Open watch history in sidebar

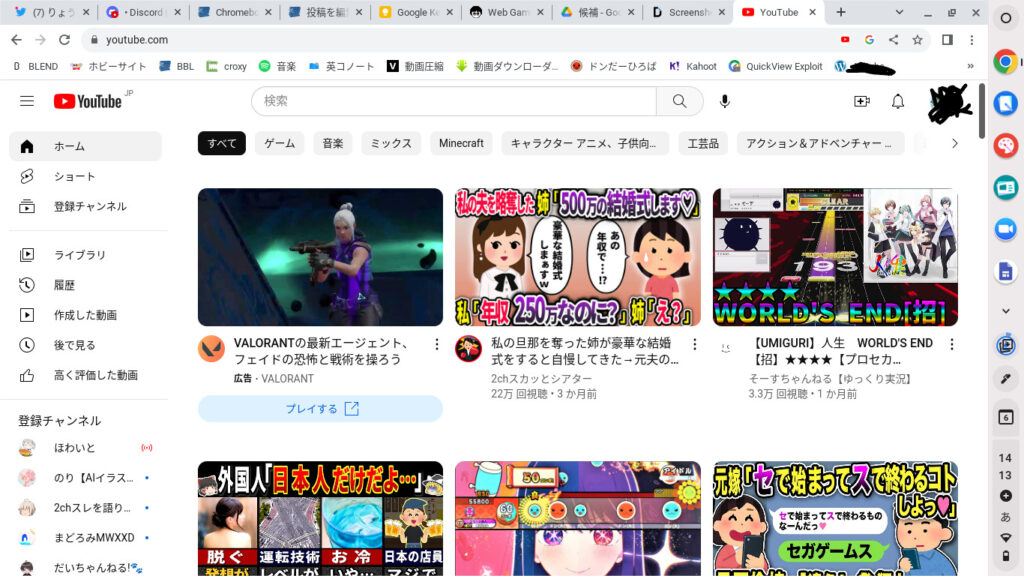click(x=68, y=285)
